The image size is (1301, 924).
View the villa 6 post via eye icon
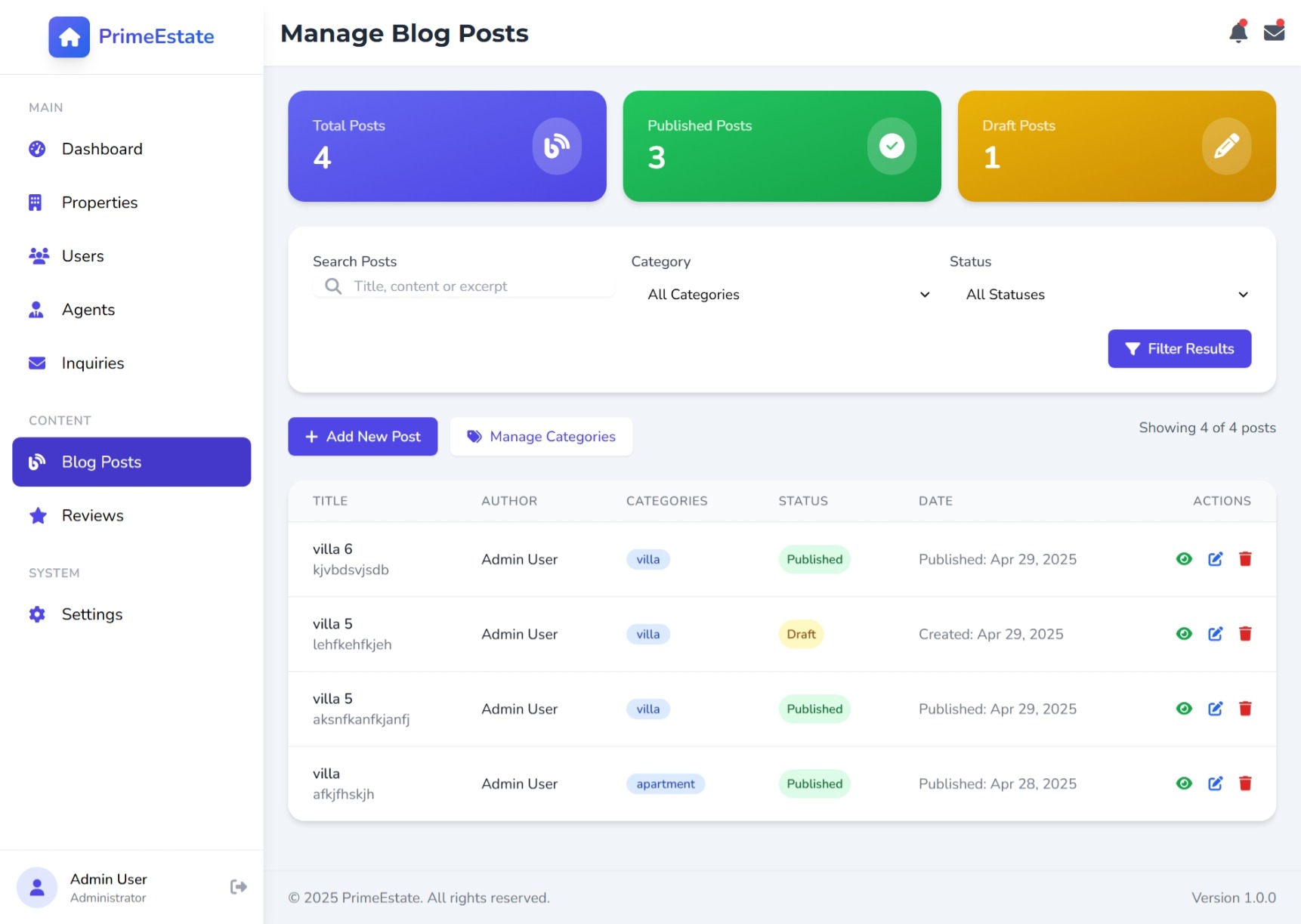(1184, 559)
